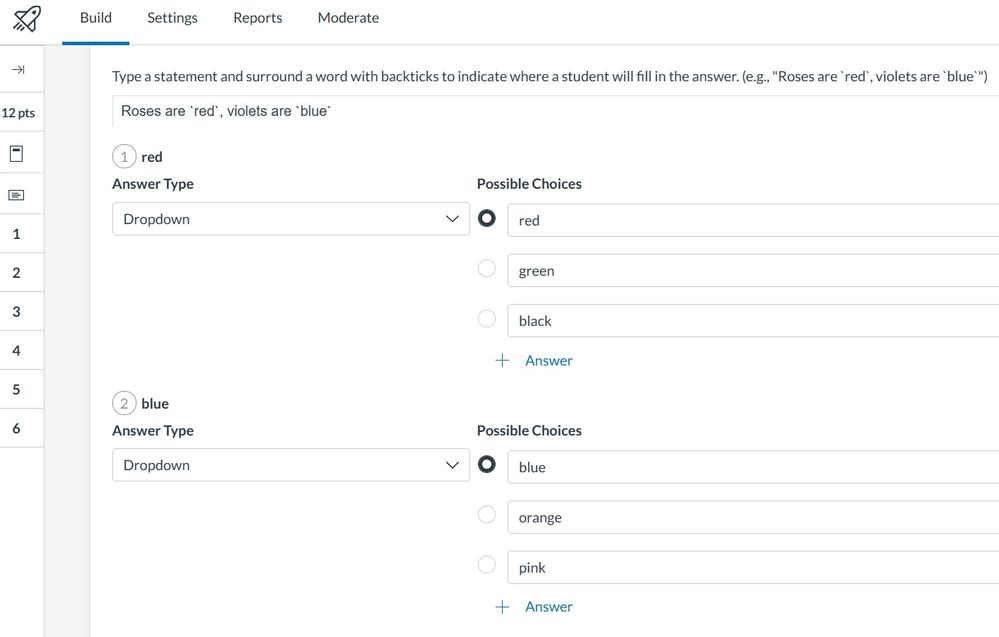Click plus icon to add answer for red

click(x=502, y=361)
